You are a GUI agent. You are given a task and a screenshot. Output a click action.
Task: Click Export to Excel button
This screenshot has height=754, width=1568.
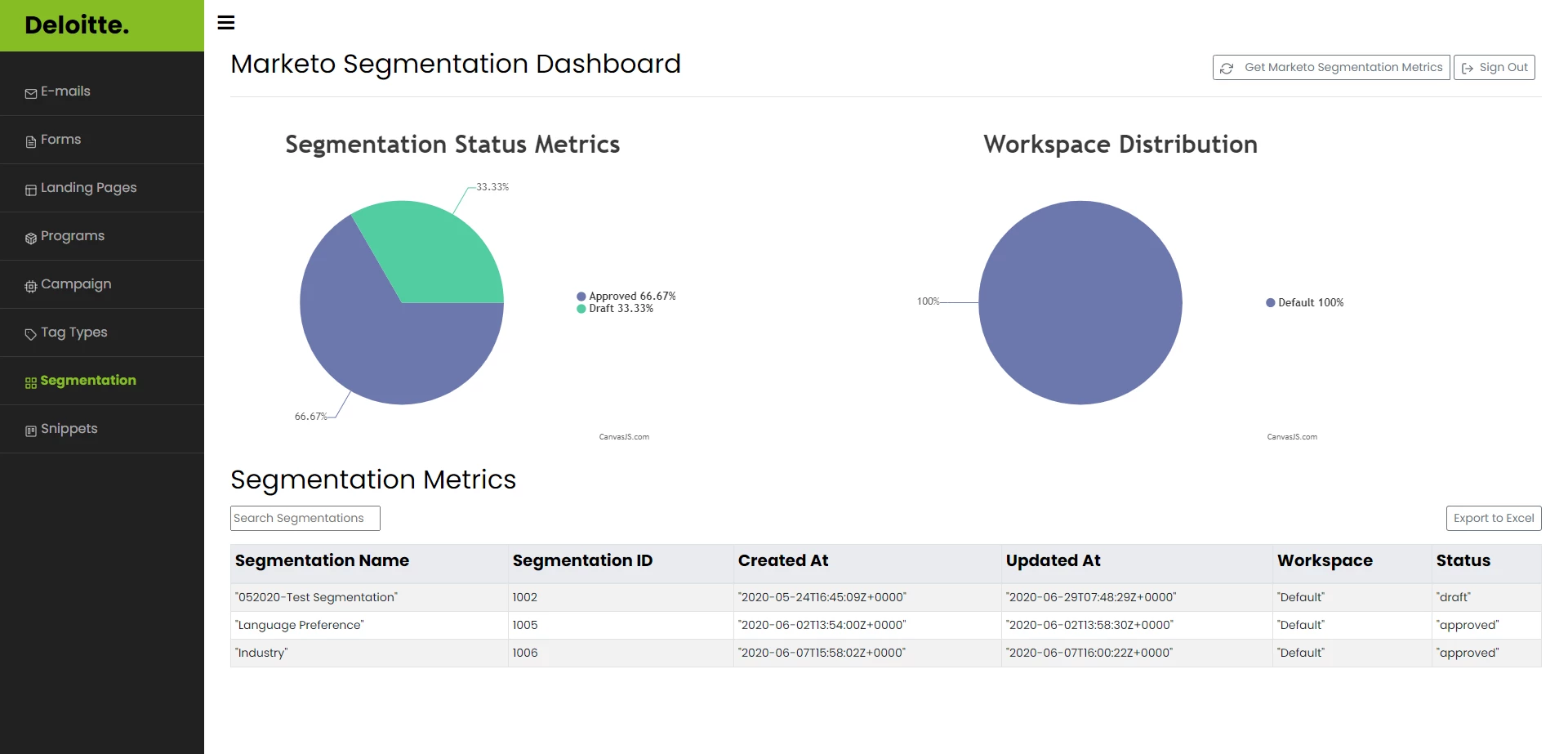click(1494, 518)
